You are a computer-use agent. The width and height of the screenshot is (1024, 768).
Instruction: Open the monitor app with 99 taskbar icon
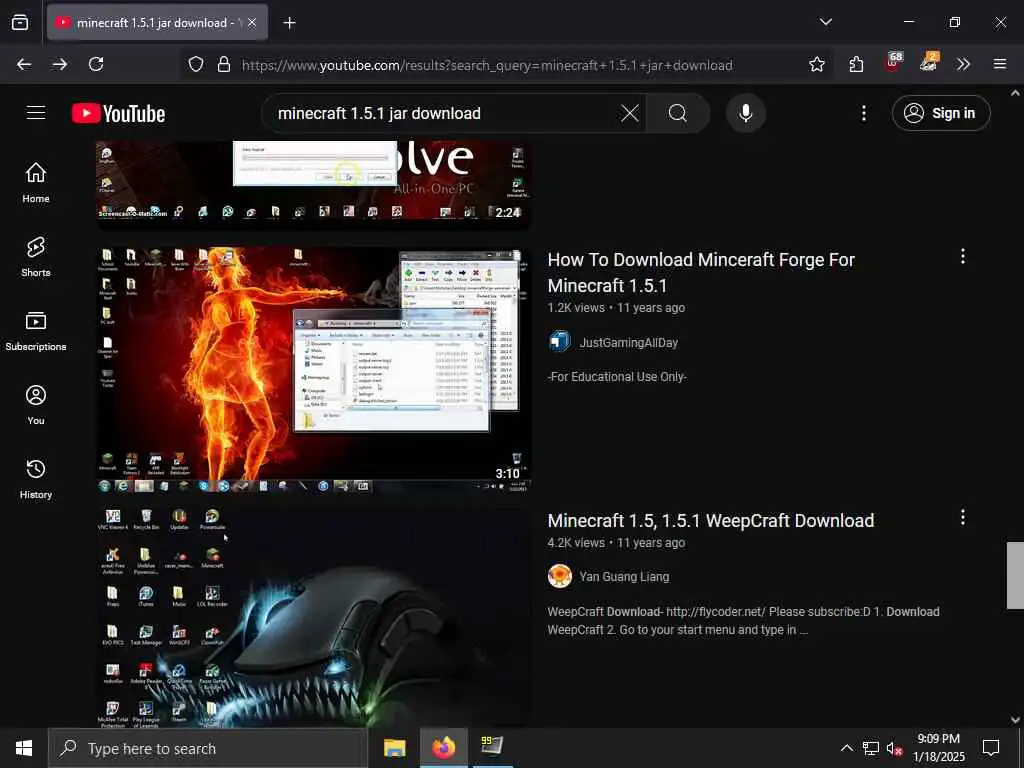tap(492, 748)
